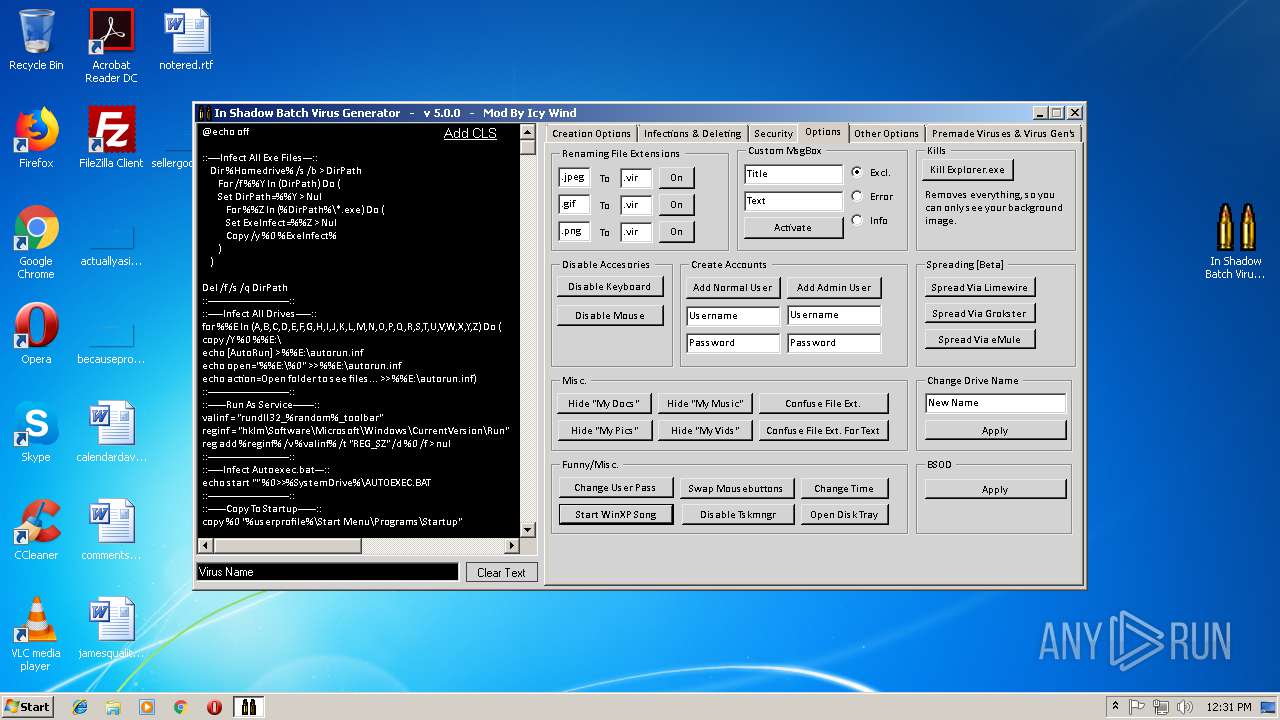Click the Add Admin User button
The width and height of the screenshot is (1280, 720).
click(834, 287)
